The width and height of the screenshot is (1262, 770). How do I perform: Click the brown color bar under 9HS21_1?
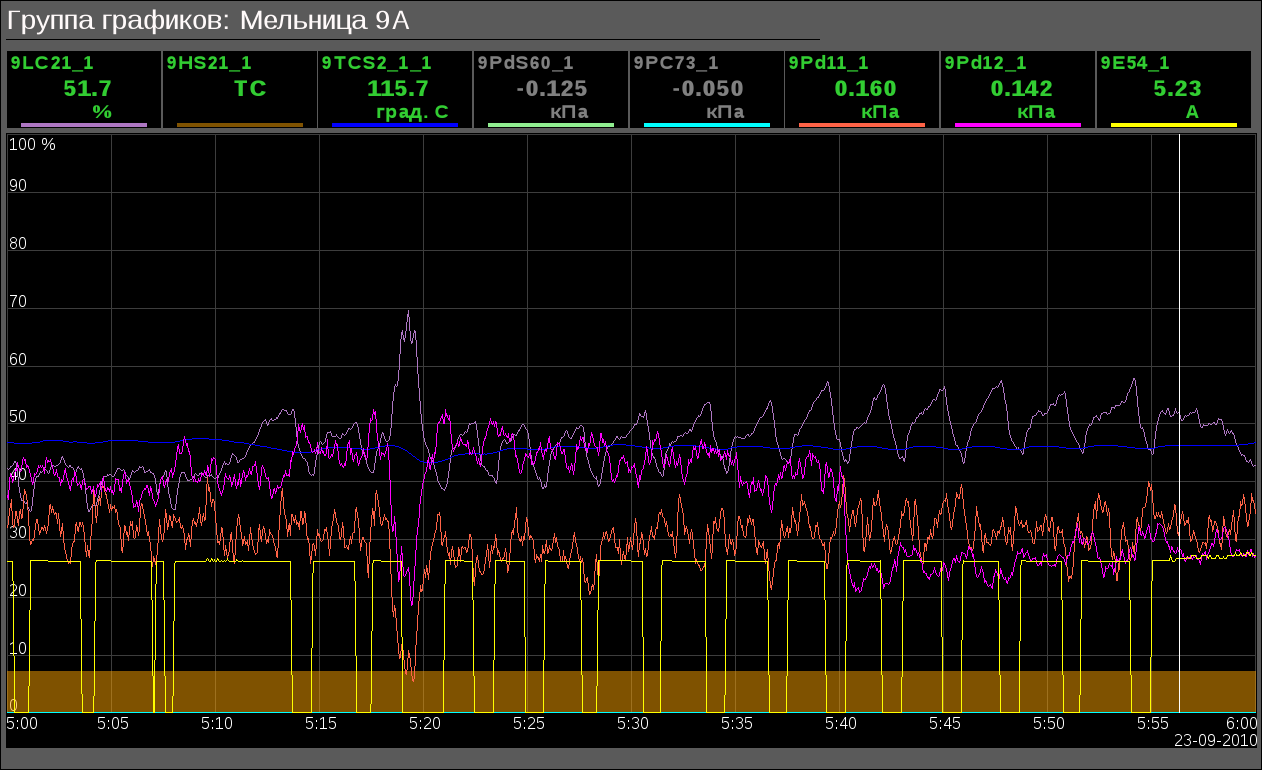pyautogui.click(x=240, y=125)
